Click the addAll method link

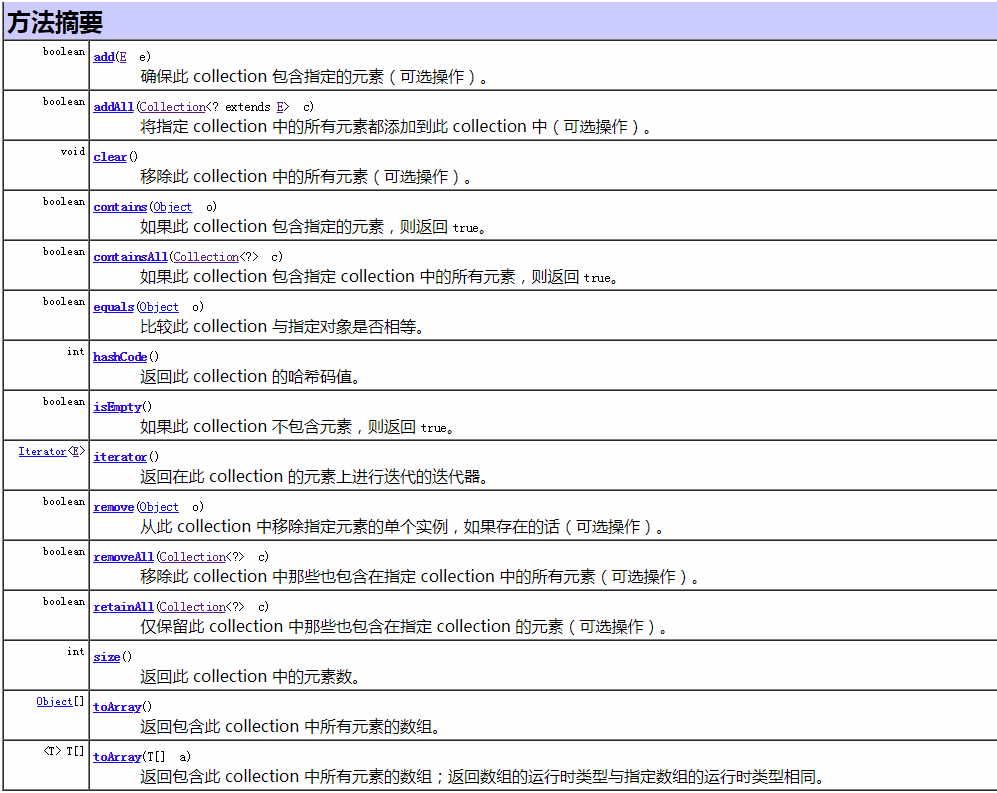pos(113,107)
